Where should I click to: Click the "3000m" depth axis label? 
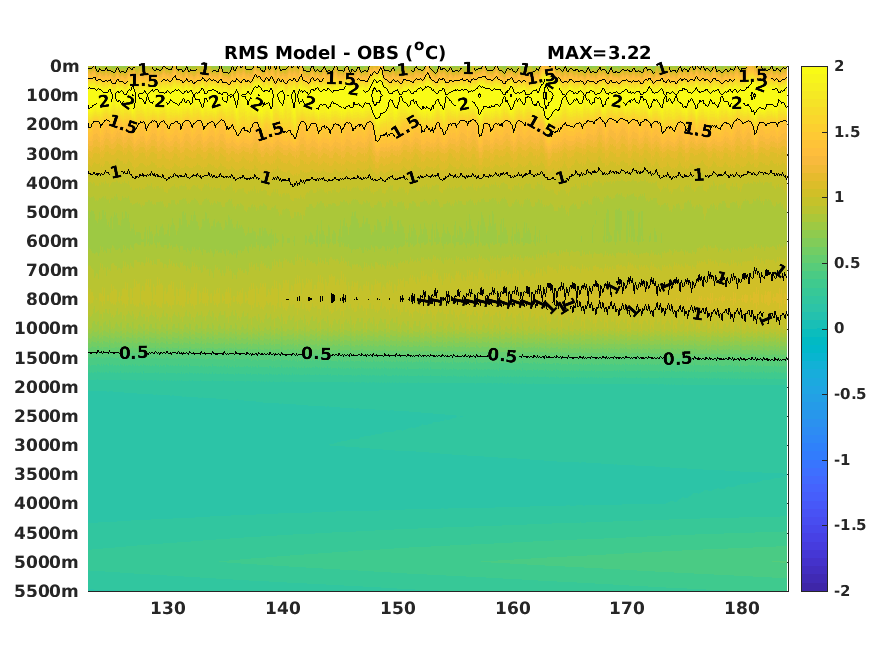tap(47, 445)
